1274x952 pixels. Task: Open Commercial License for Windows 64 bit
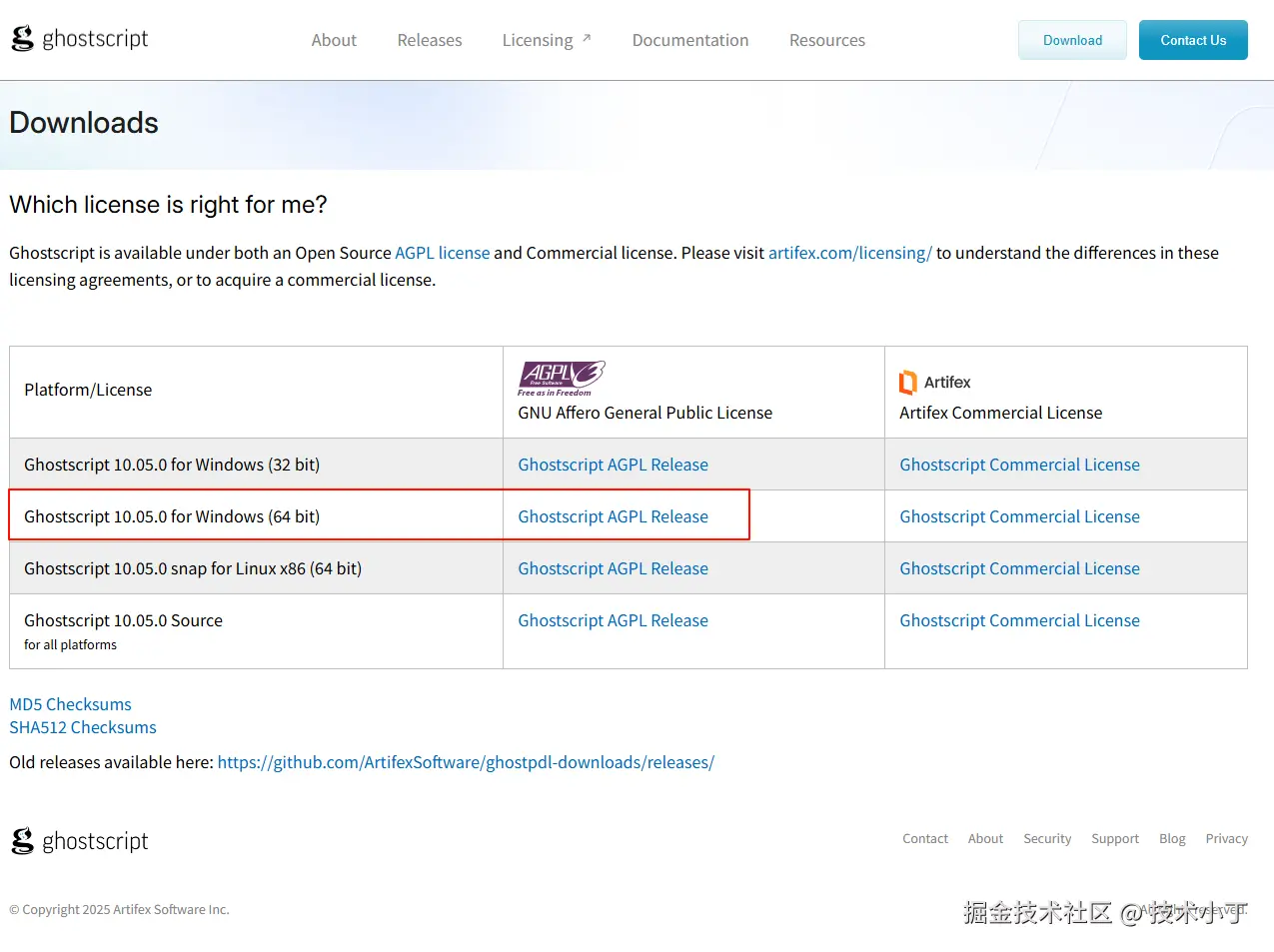pyautogui.click(x=1019, y=516)
